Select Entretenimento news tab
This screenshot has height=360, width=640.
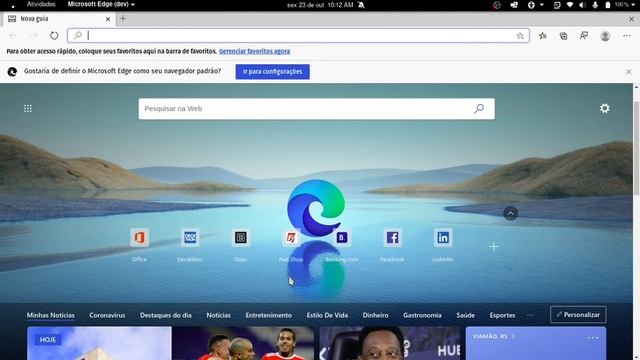pyautogui.click(x=269, y=315)
